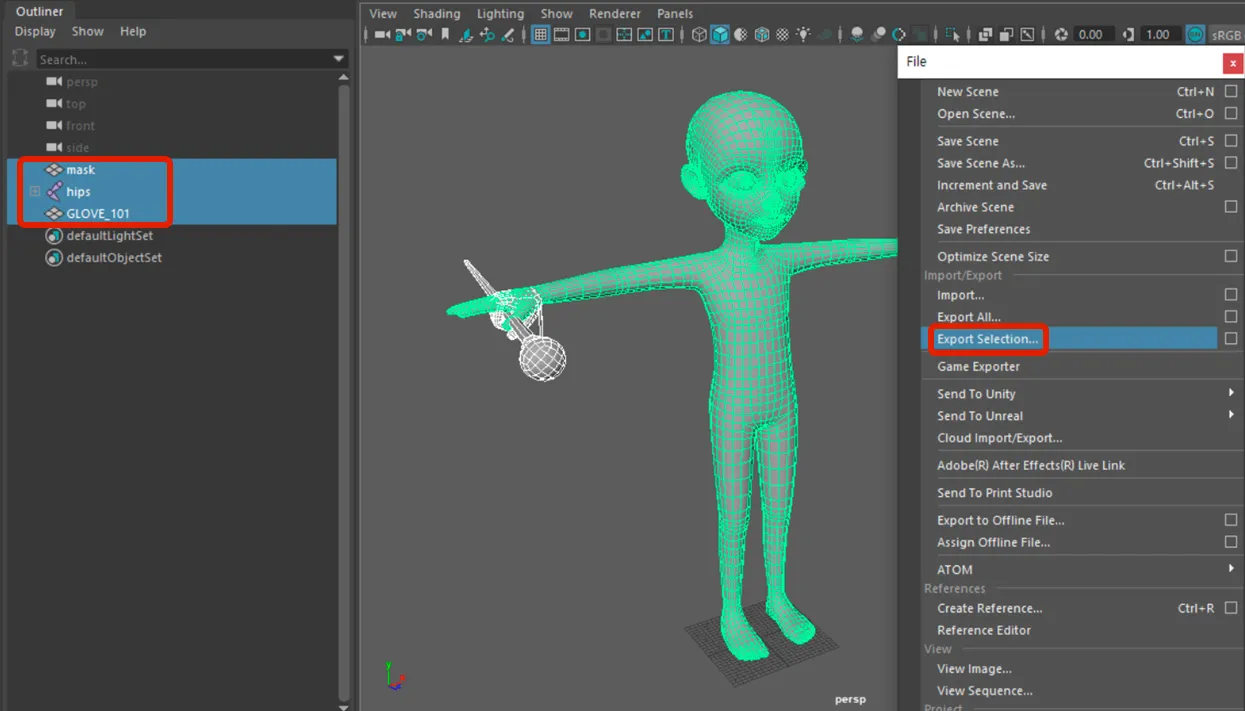Toggle the Film Gate icon
Image resolution: width=1245 pixels, height=711 pixels.
click(x=562, y=35)
